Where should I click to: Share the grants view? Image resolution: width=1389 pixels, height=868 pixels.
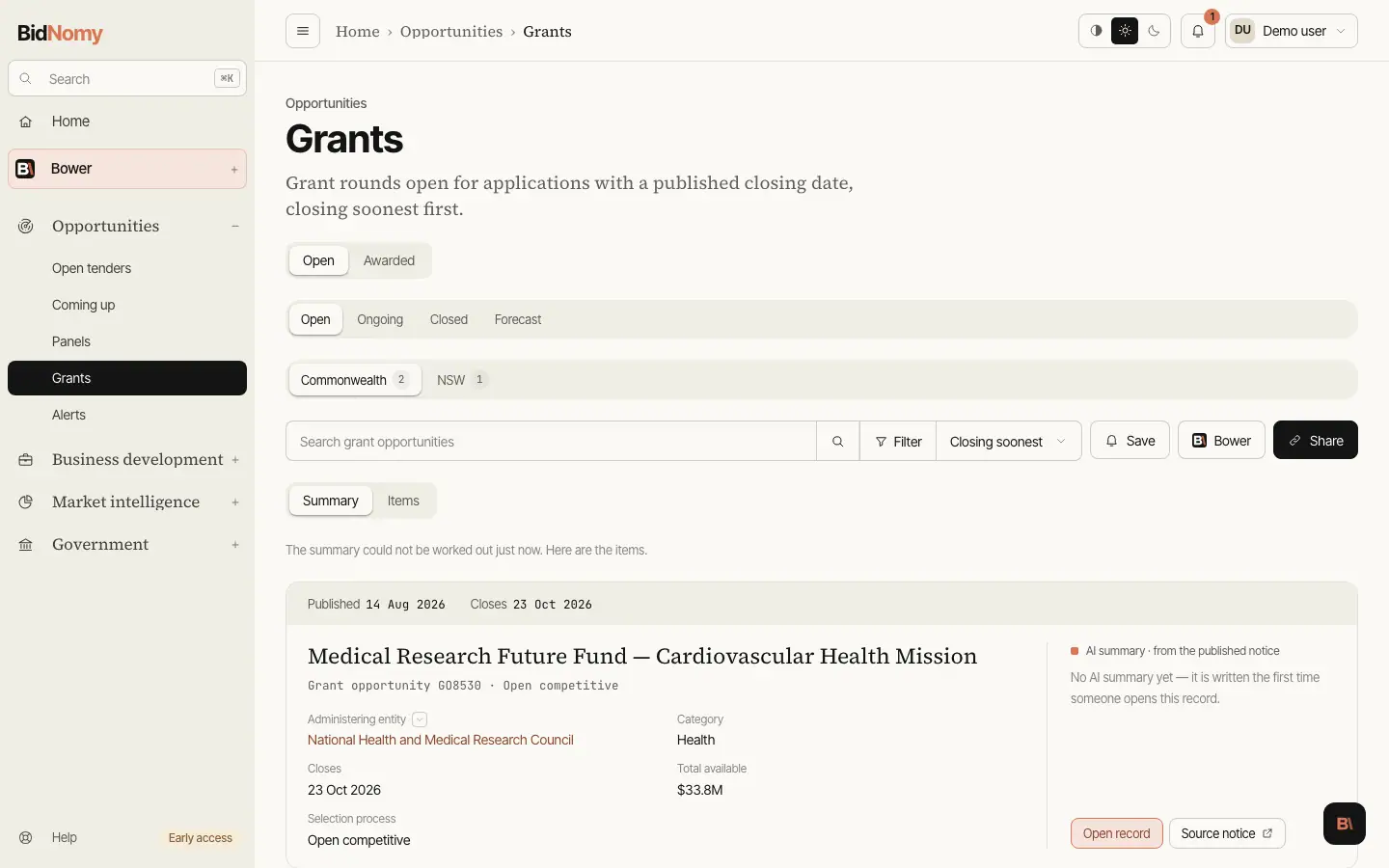(x=1316, y=440)
